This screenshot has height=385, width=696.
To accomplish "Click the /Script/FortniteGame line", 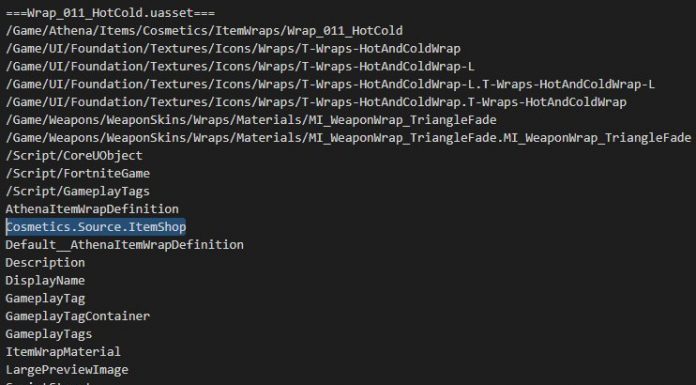I will (78, 173).
